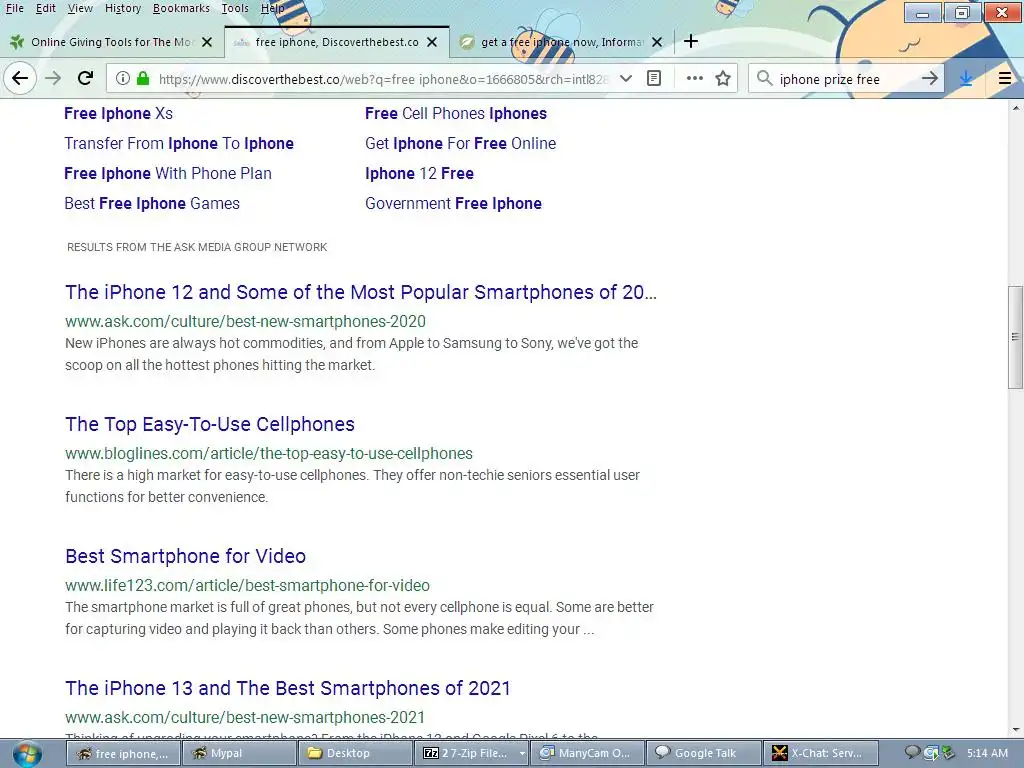The width and height of the screenshot is (1024, 768).
Task: Switch to Mypal taskbar button
Action: point(239,754)
